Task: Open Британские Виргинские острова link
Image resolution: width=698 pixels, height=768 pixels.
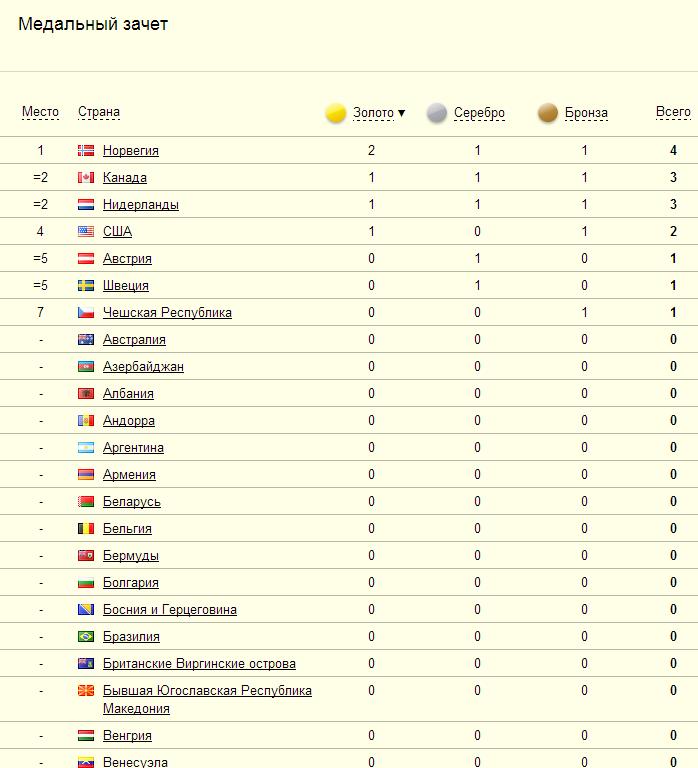Action: pyautogui.click(x=199, y=664)
